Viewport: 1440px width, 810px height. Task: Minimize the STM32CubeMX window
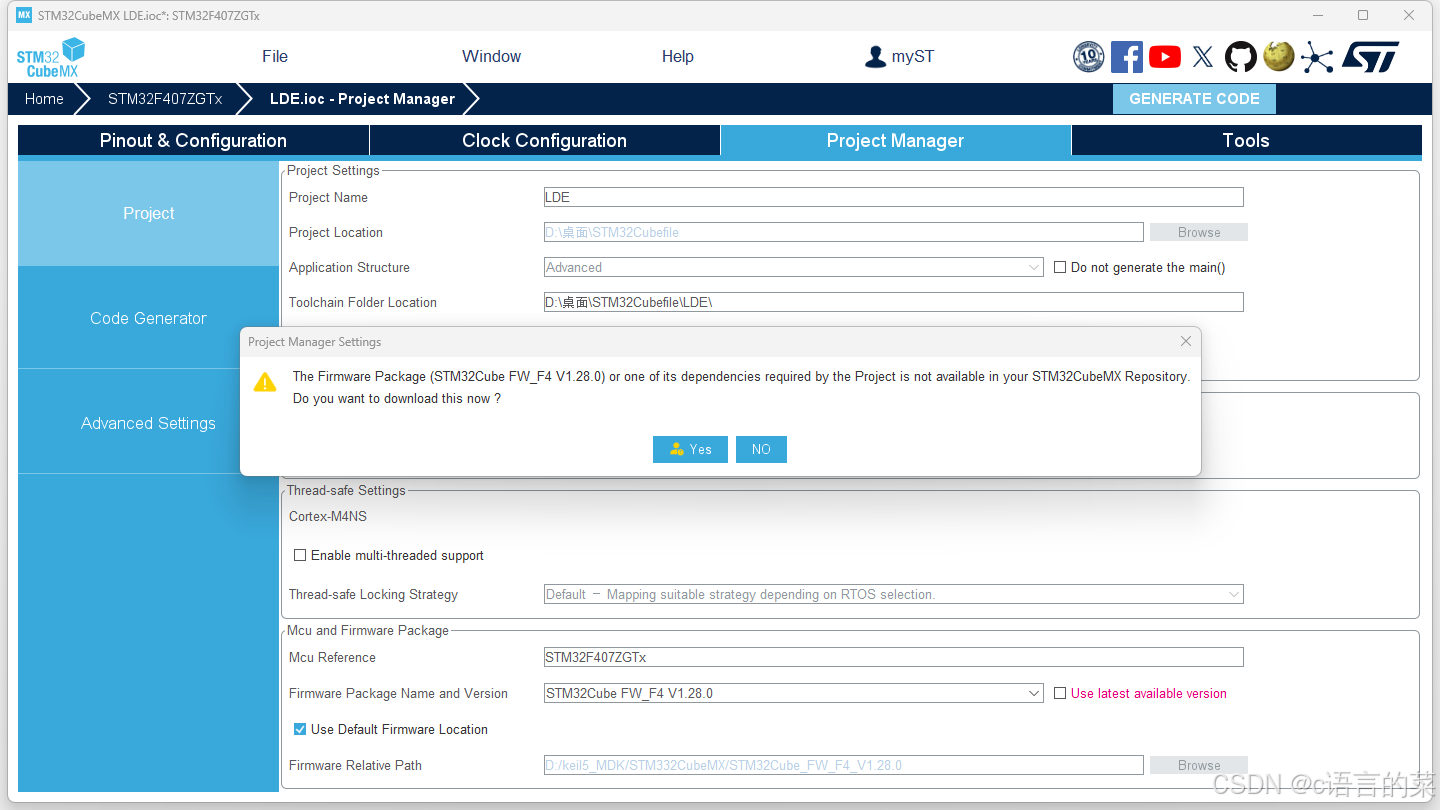(1317, 15)
